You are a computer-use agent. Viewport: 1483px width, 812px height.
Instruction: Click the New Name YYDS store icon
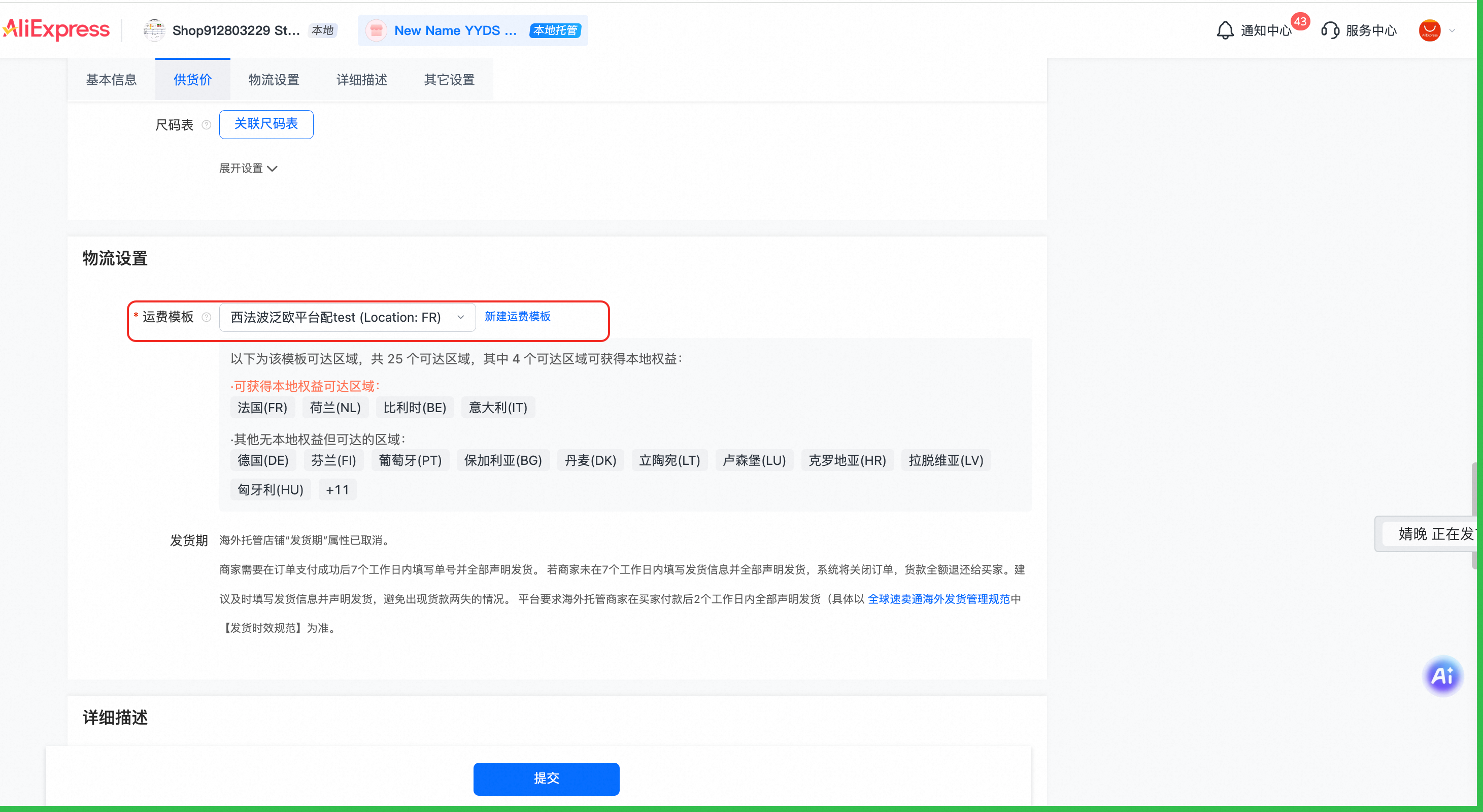376,30
